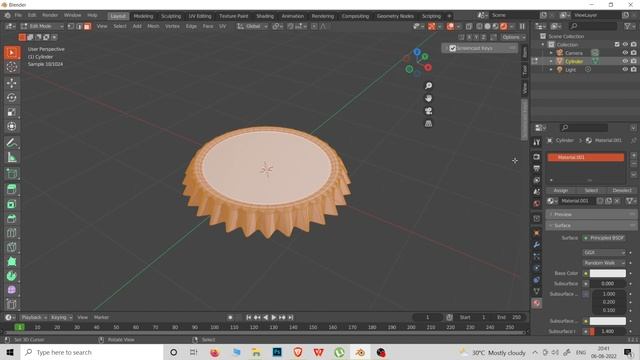Choose the Annotate tool
The image size is (640, 360).
[11, 142]
